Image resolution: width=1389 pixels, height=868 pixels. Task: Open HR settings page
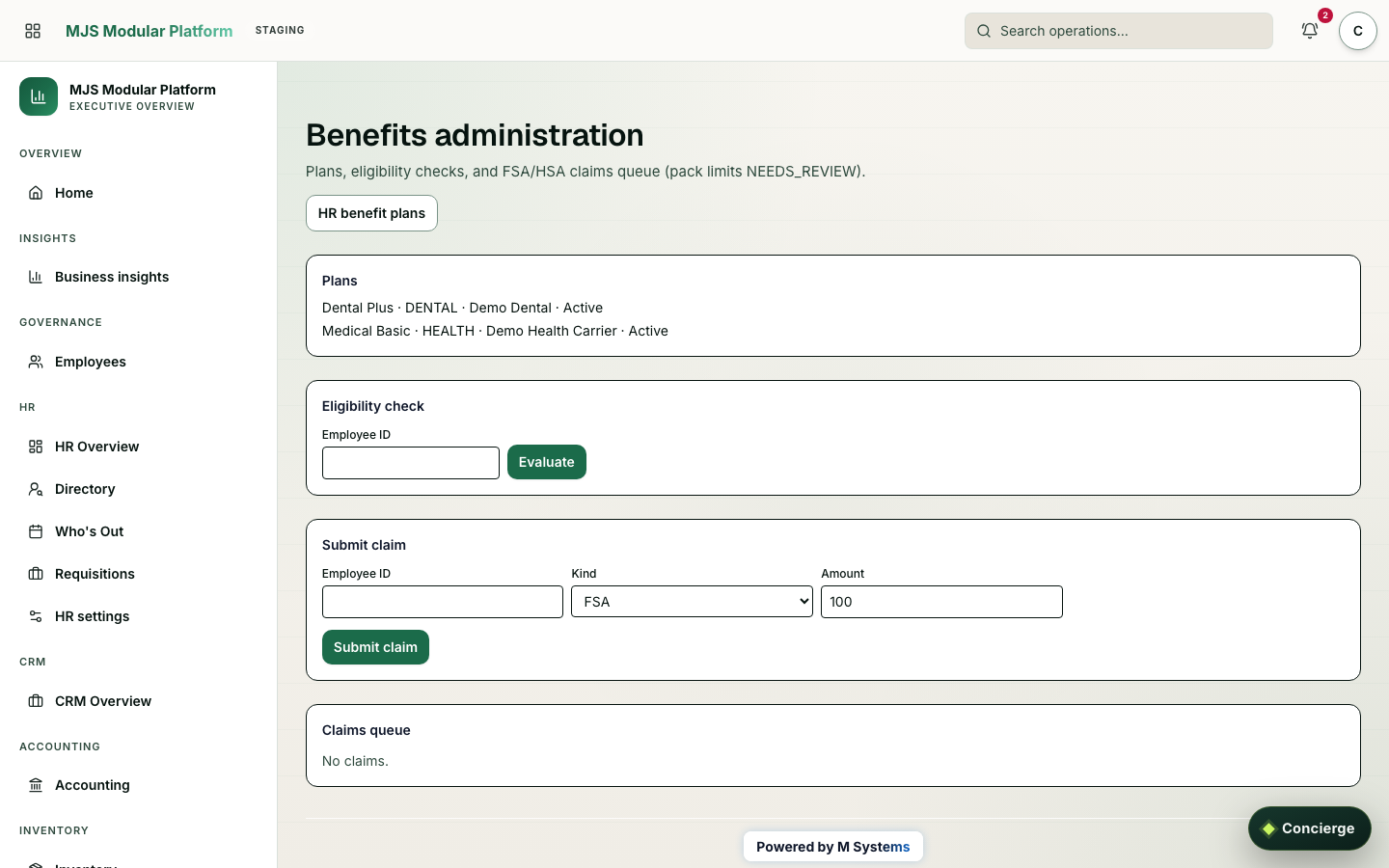tap(138, 616)
